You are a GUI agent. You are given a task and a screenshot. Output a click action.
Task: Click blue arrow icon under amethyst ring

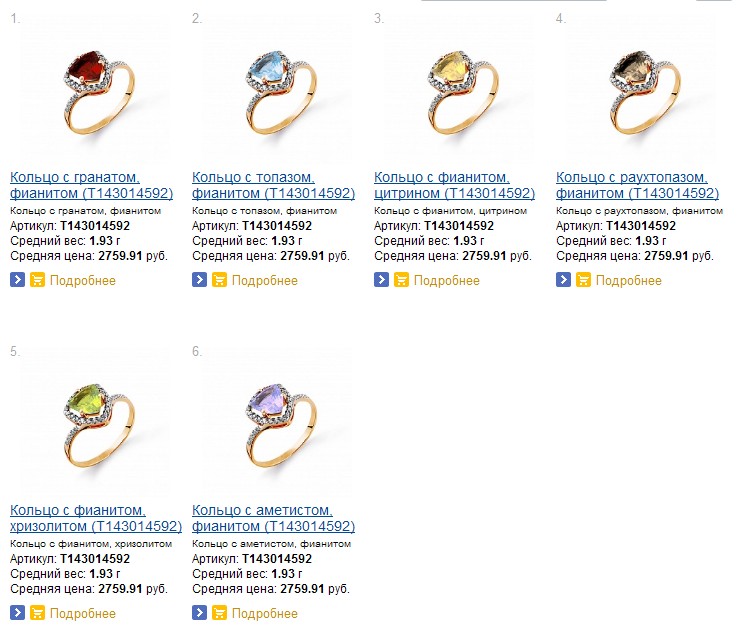(x=199, y=613)
